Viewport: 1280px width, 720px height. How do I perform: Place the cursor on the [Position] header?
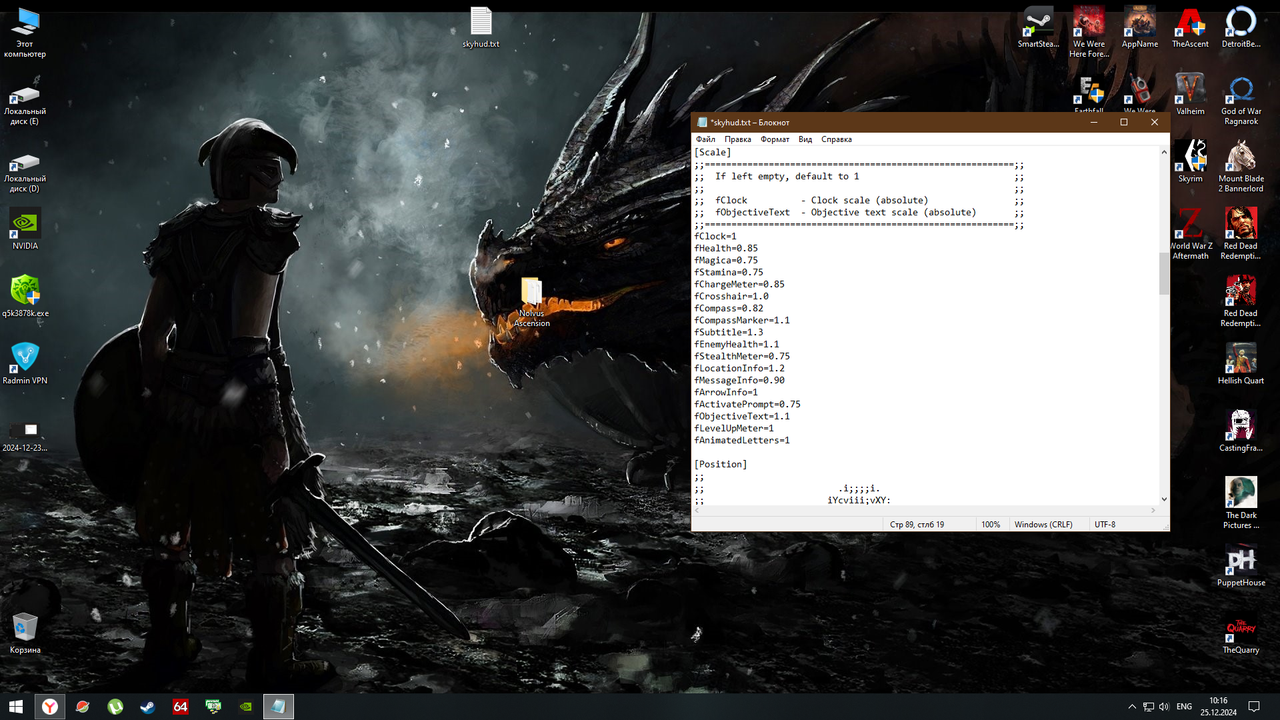pos(721,464)
